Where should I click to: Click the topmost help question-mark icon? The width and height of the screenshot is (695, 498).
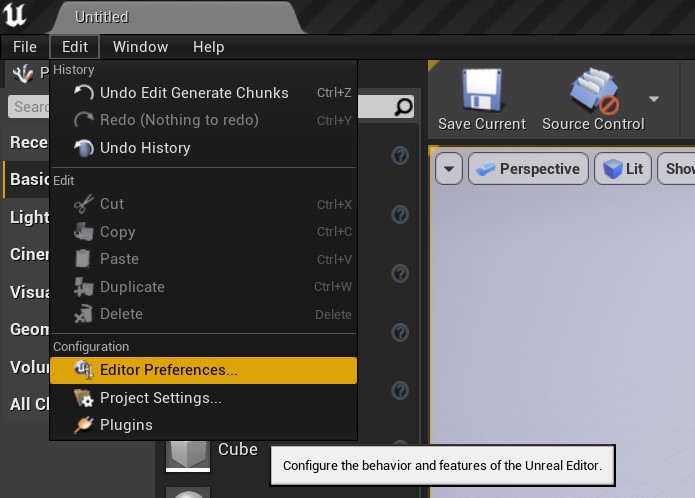pyautogui.click(x=400, y=156)
